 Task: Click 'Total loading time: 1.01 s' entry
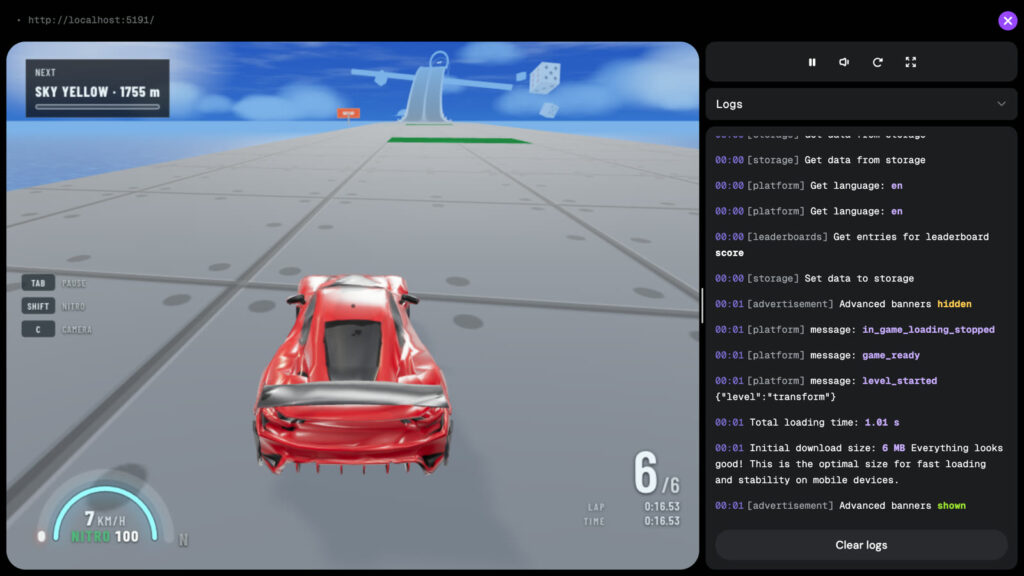point(807,423)
